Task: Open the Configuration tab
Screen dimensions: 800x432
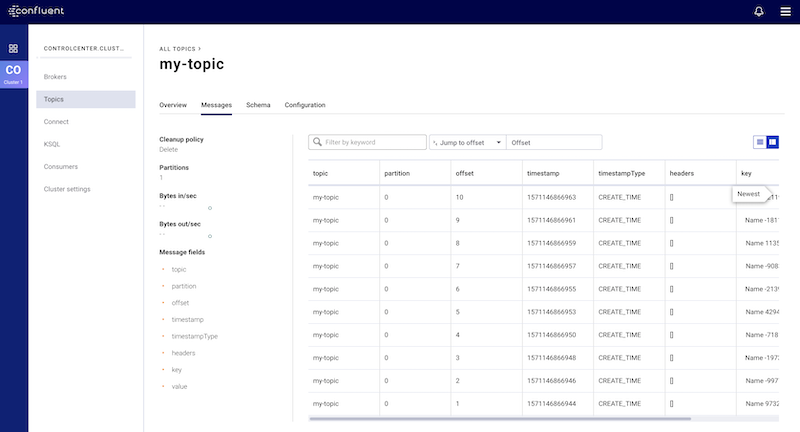Action: [x=305, y=105]
